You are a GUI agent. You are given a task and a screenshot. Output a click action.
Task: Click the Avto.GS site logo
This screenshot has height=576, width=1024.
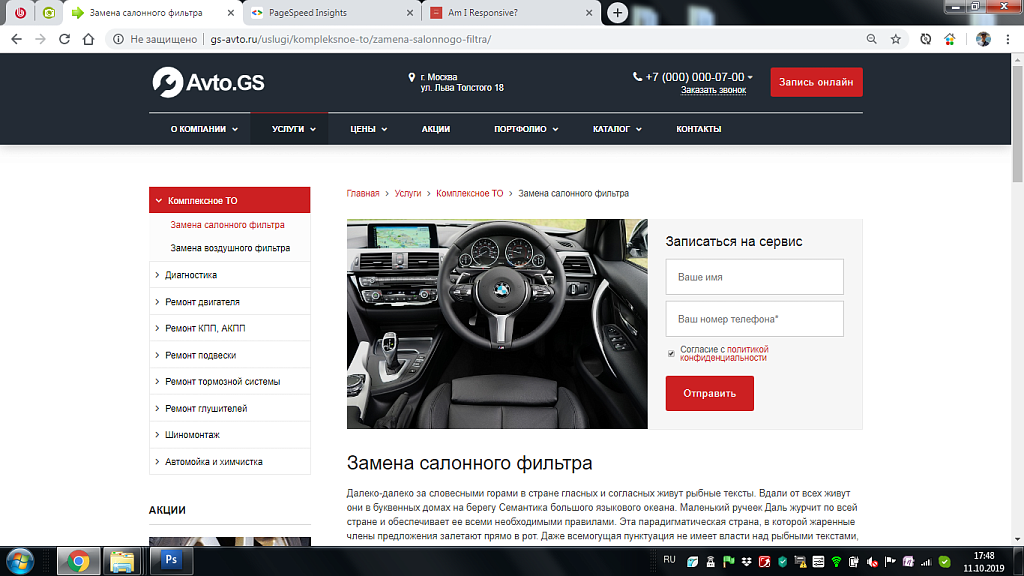coord(207,83)
